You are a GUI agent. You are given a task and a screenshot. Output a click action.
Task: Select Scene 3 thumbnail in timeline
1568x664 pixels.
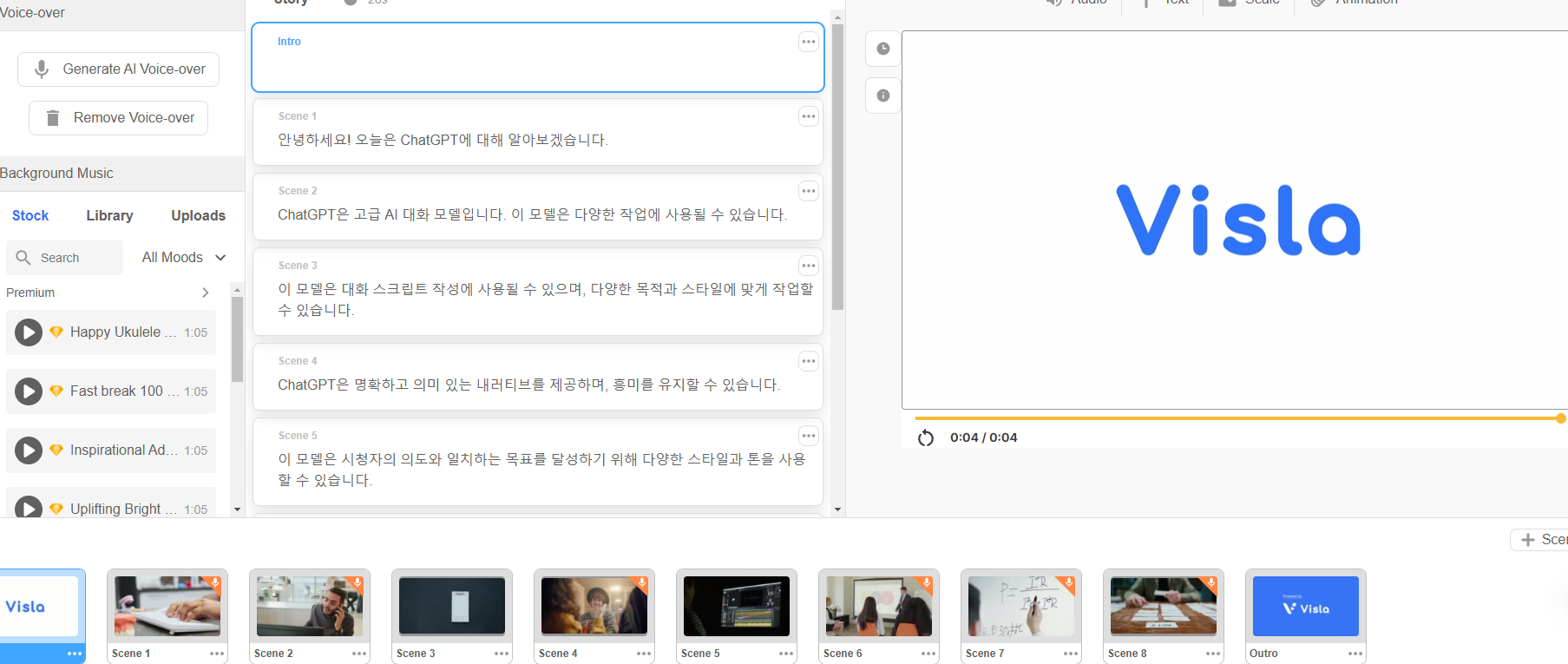(452, 607)
